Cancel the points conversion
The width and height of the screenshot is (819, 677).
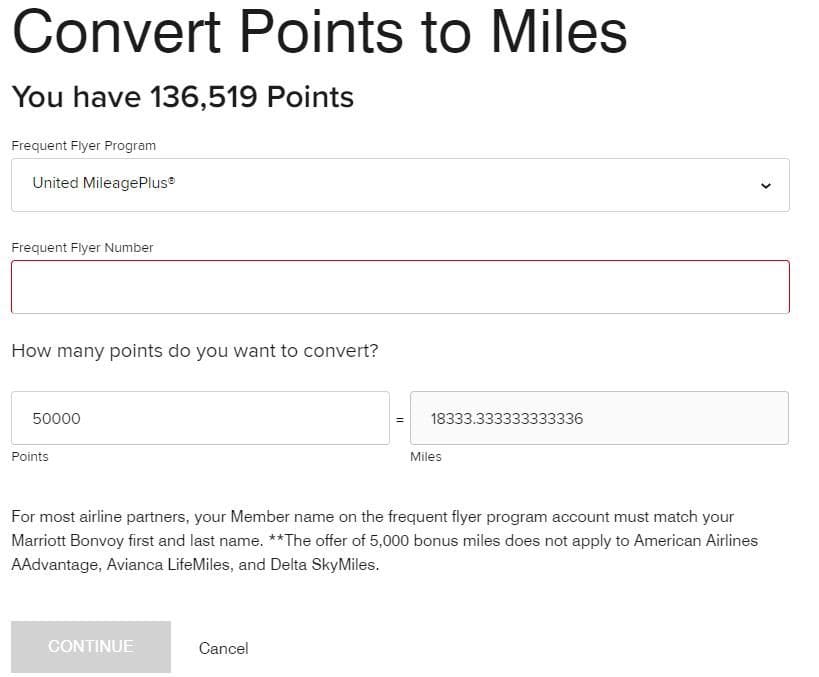coord(223,647)
